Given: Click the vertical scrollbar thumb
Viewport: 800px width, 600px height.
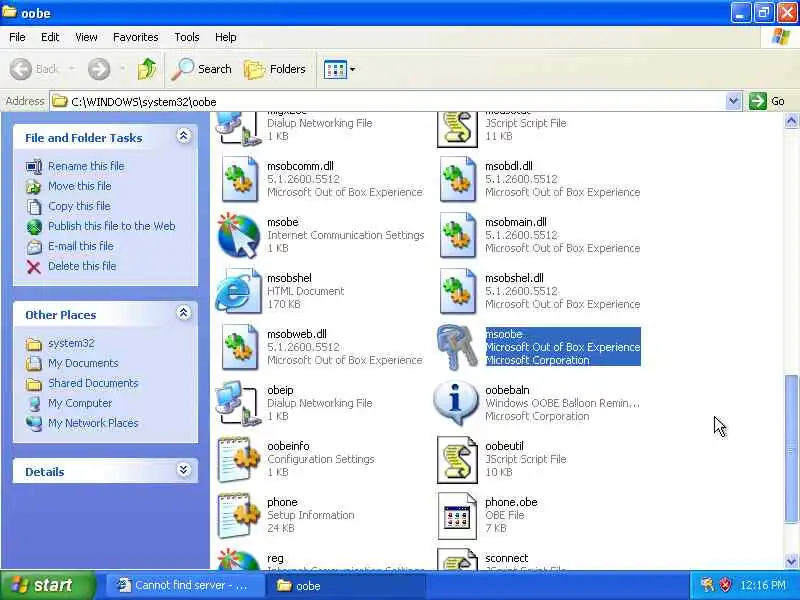Looking at the screenshot, I should point(791,449).
